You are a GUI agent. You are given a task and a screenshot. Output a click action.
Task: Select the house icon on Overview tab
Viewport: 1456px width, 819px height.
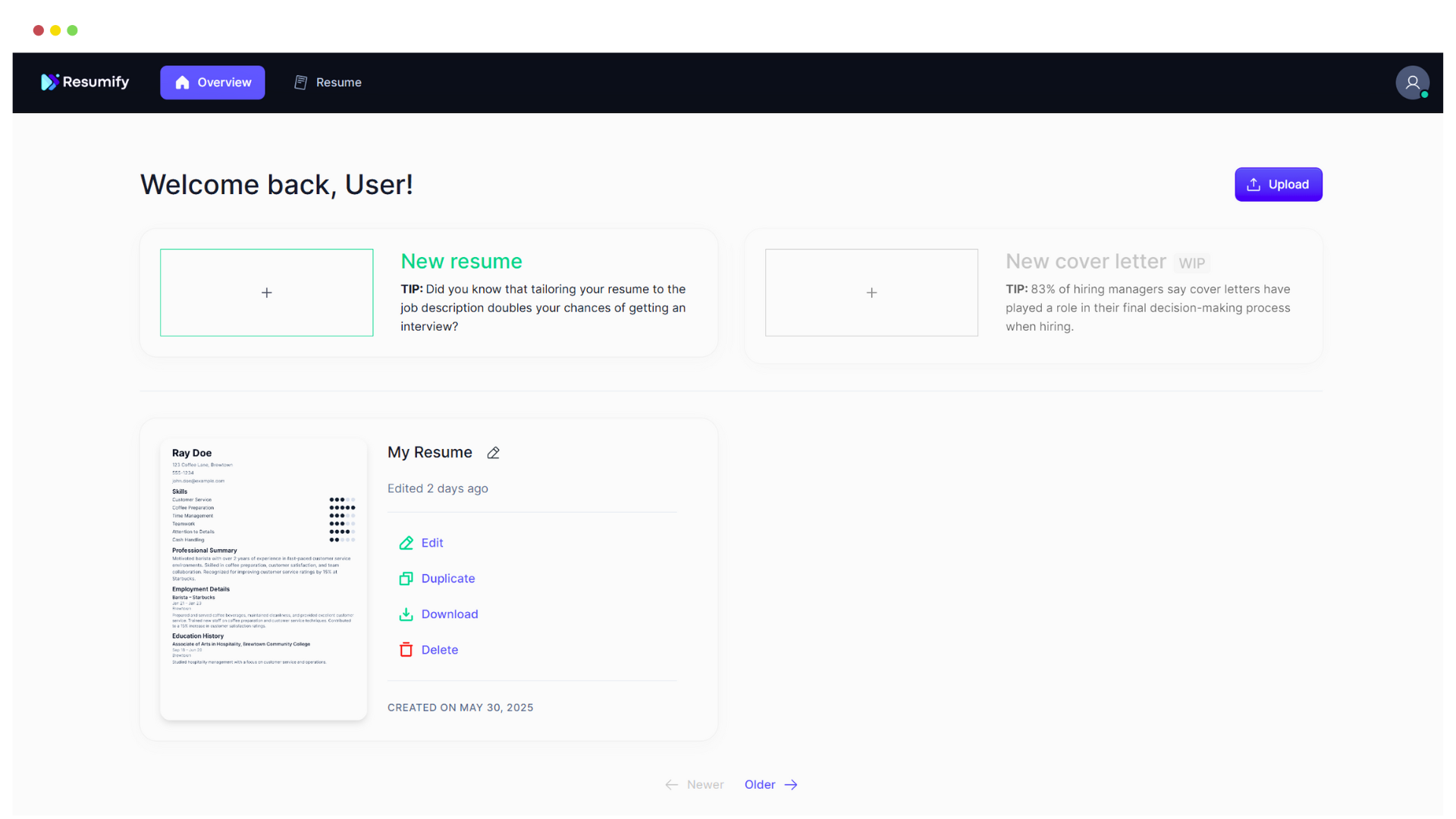pyautogui.click(x=182, y=83)
